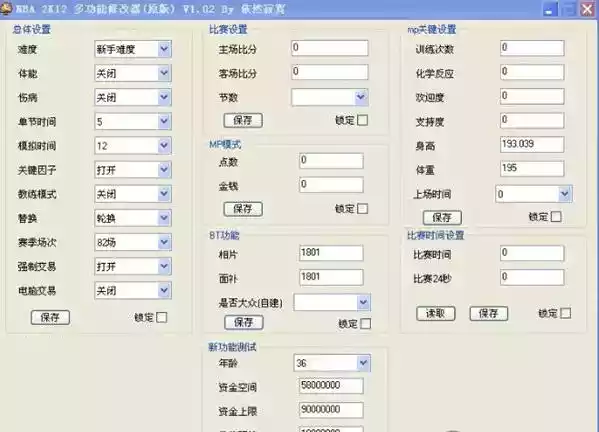Screen dimensions: 599x432
Task: Focus the 客场比分 input field
Action: pyautogui.click(x=330, y=72)
